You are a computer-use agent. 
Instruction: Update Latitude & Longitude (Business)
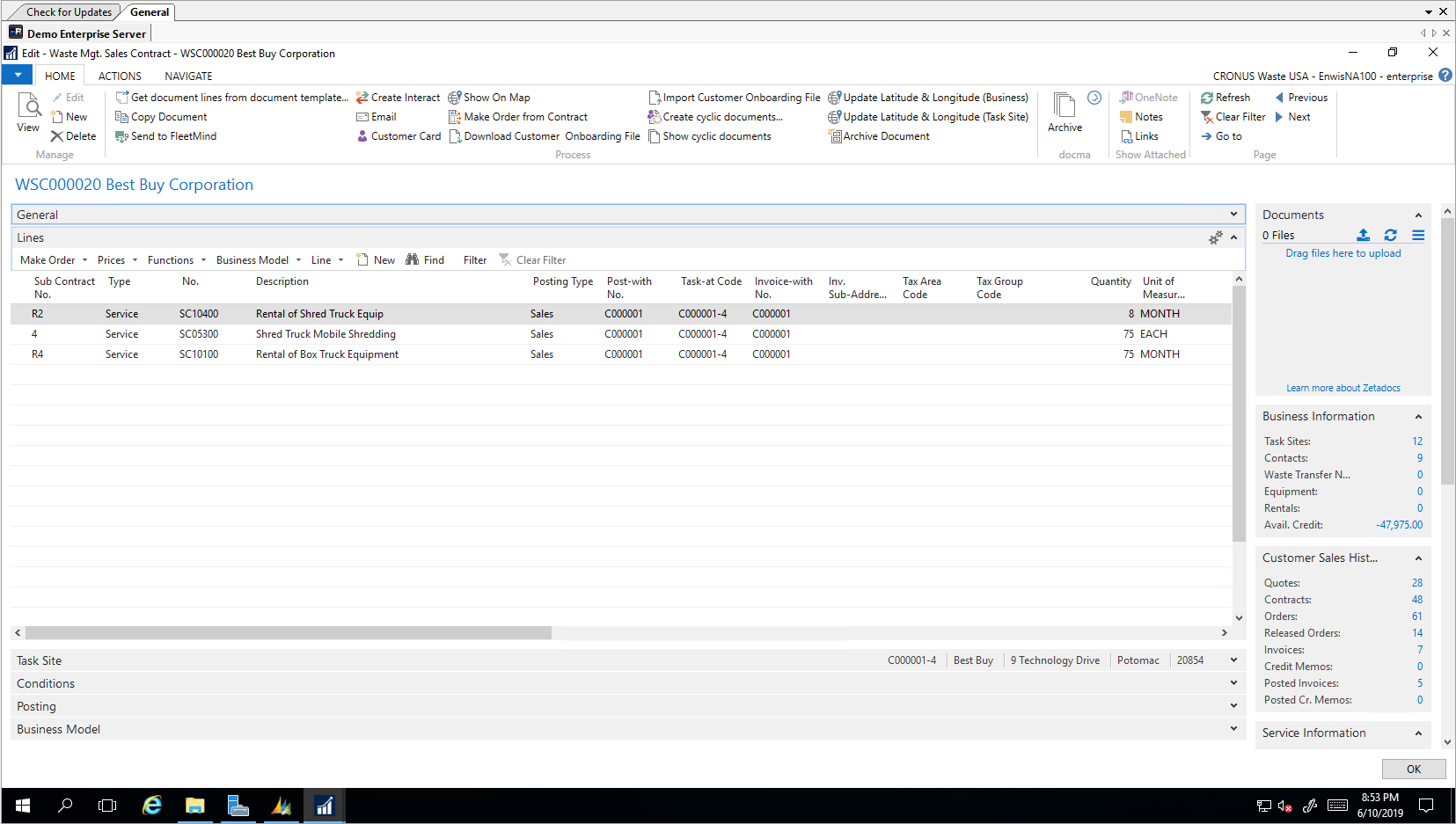(928, 98)
